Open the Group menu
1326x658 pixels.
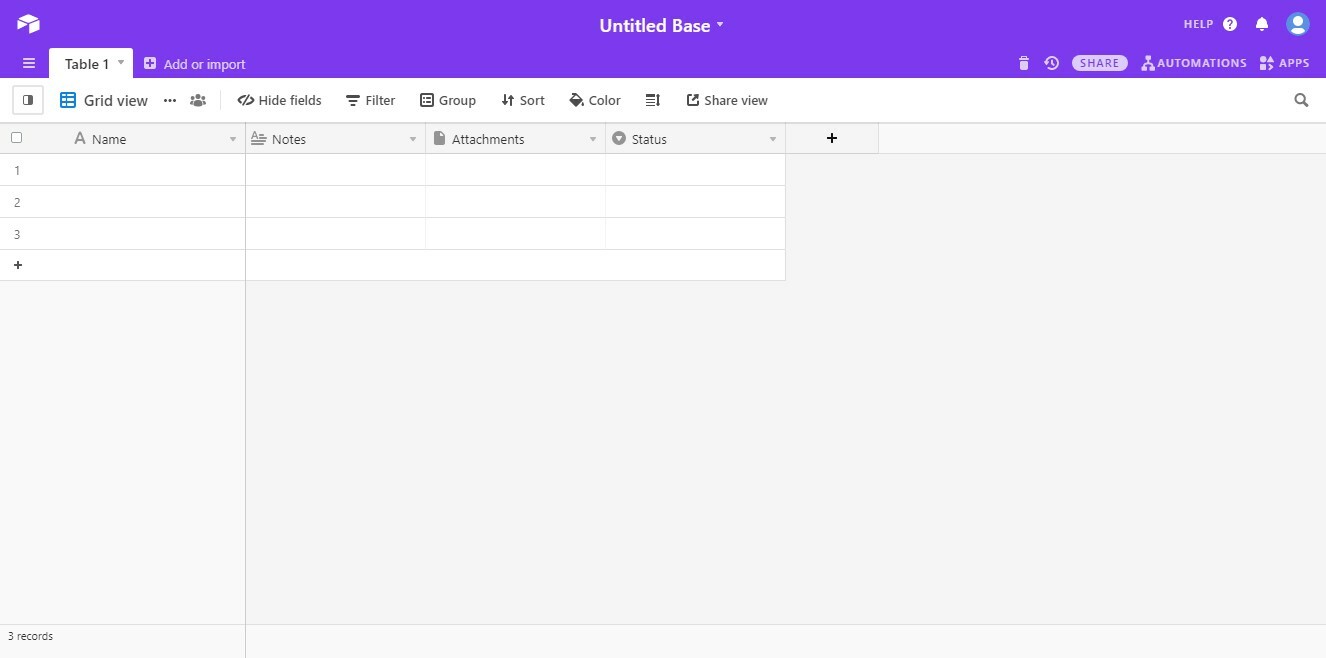click(x=448, y=100)
